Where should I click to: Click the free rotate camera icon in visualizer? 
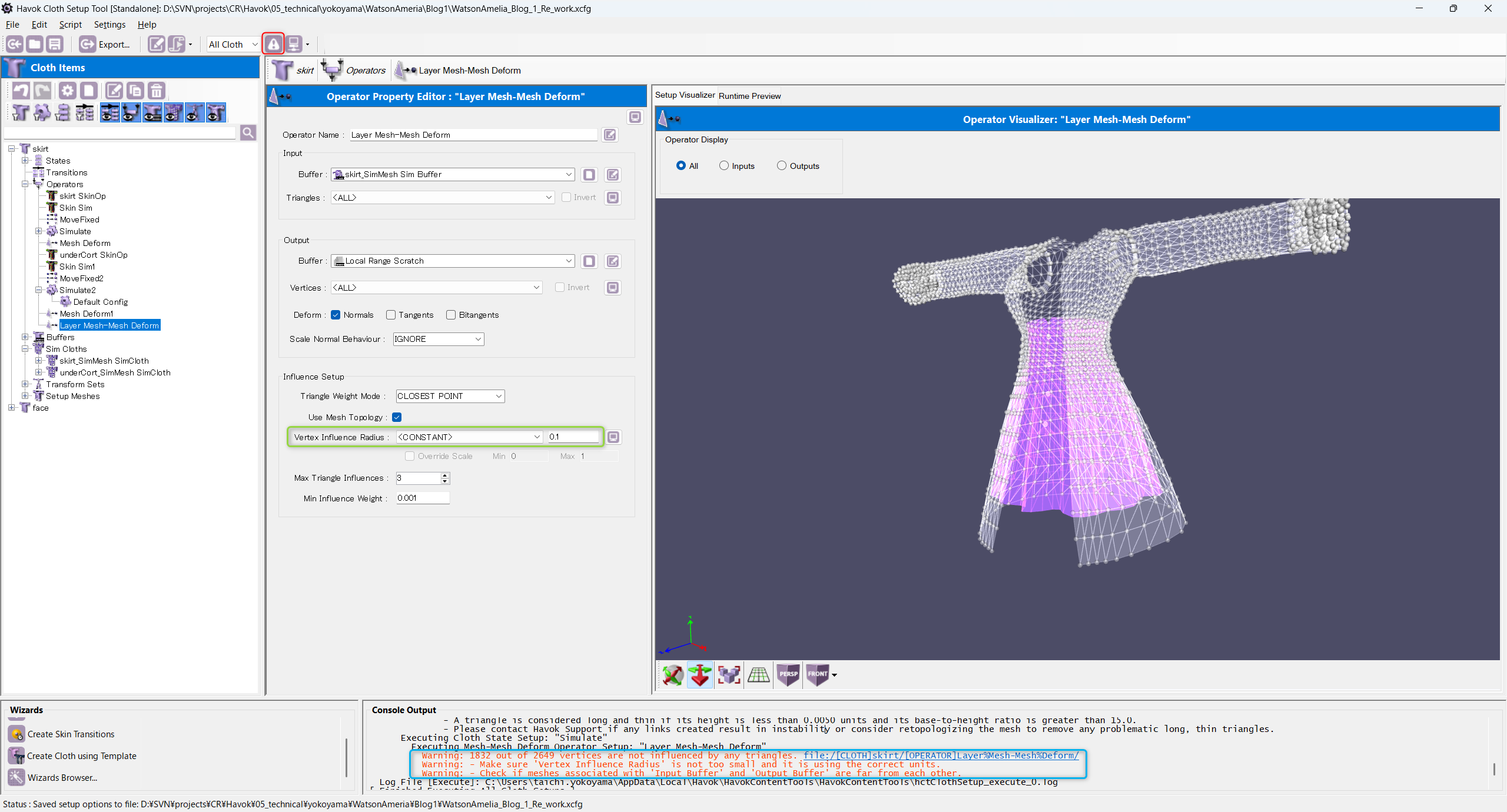672,674
